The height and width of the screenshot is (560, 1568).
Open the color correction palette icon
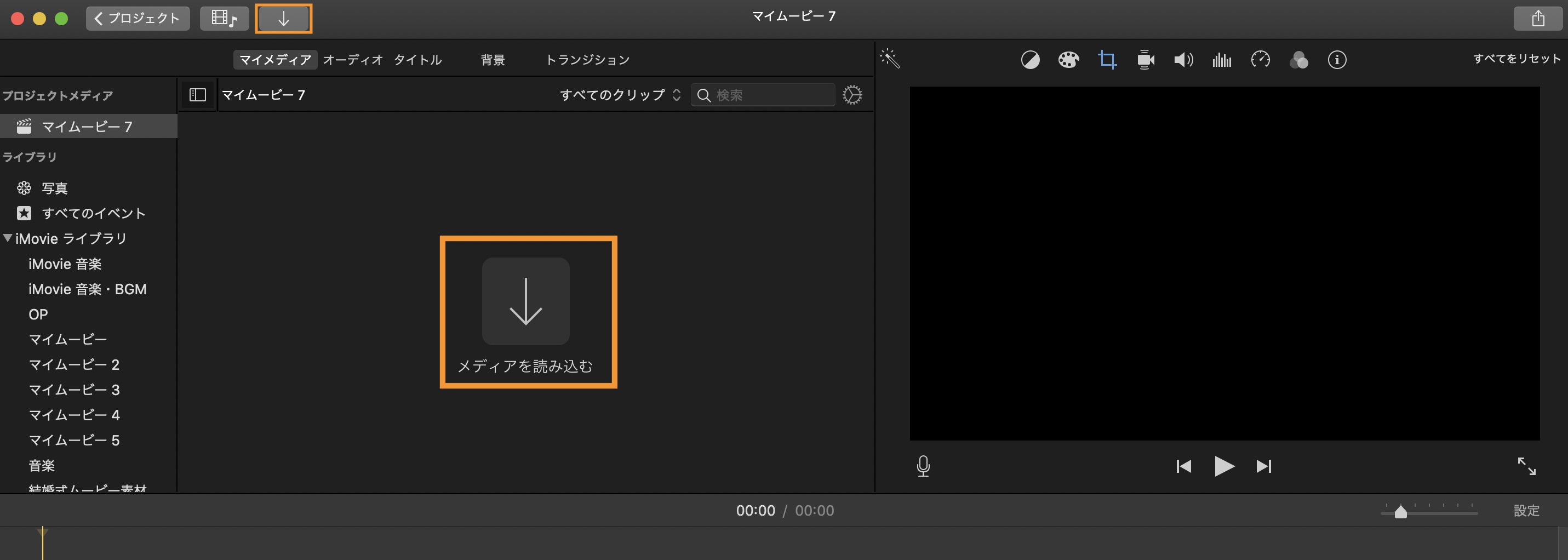tap(1068, 60)
